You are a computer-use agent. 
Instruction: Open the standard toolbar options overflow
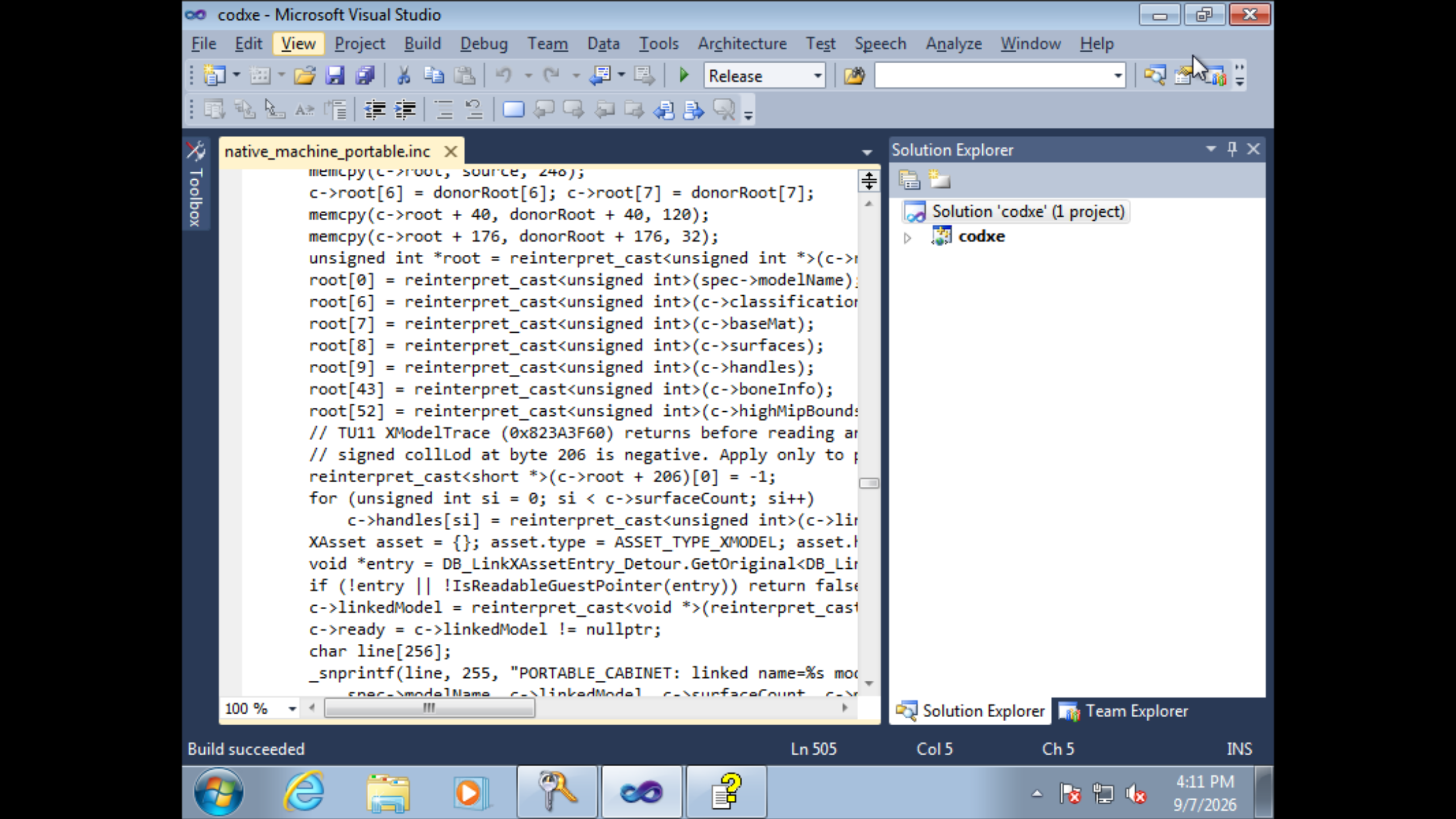(x=1240, y=75)
